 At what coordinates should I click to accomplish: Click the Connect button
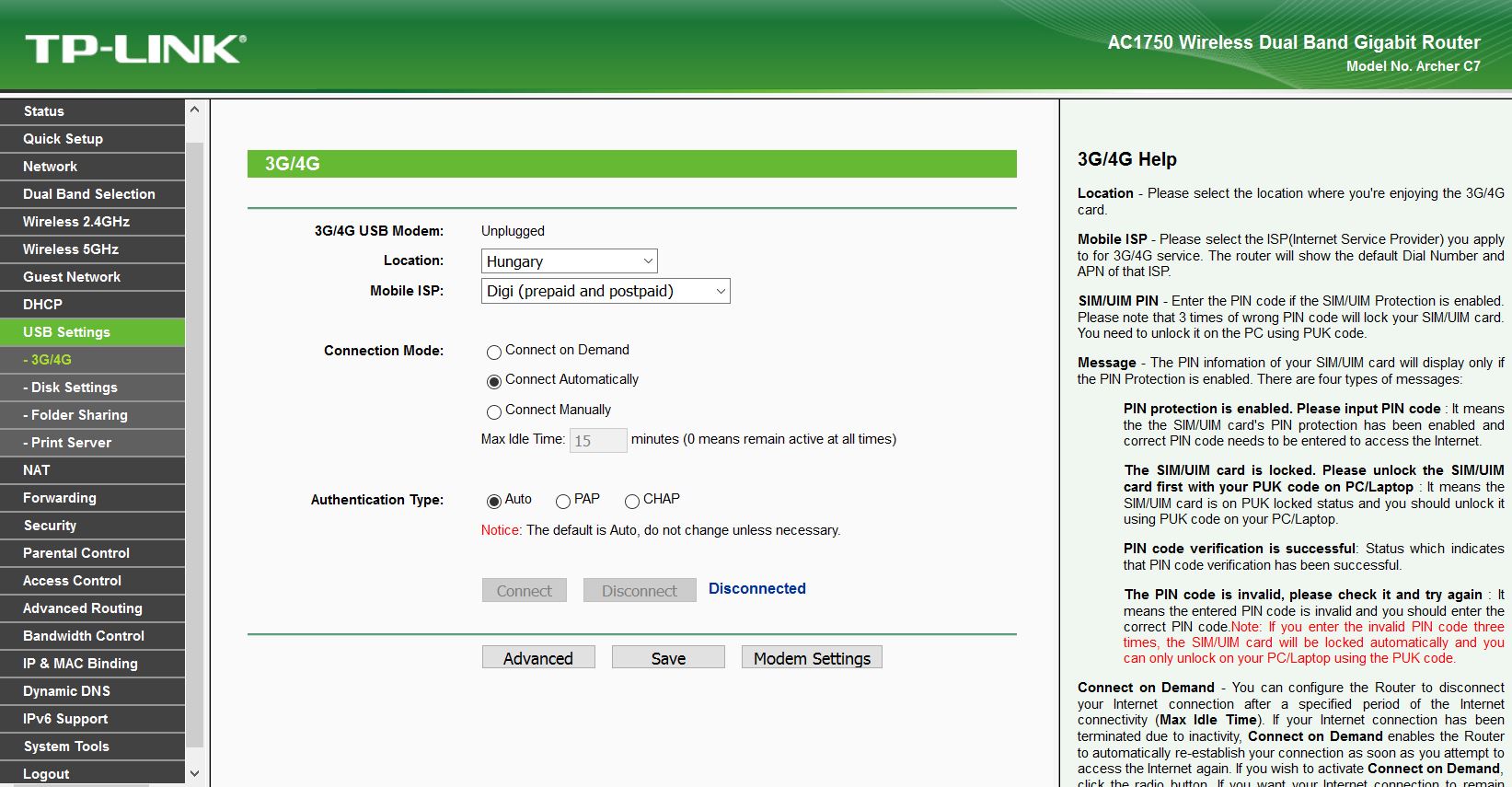pos(525,590)
